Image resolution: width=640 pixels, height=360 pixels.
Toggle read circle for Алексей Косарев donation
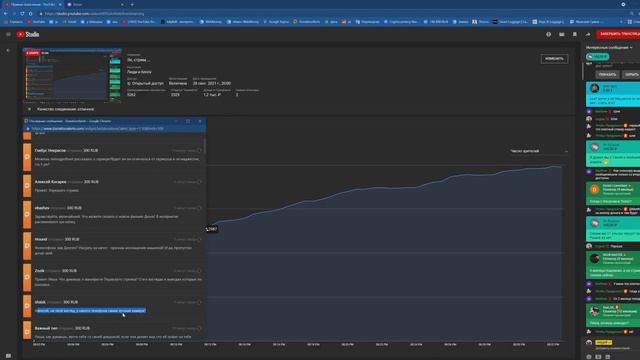tap(199, 182)
